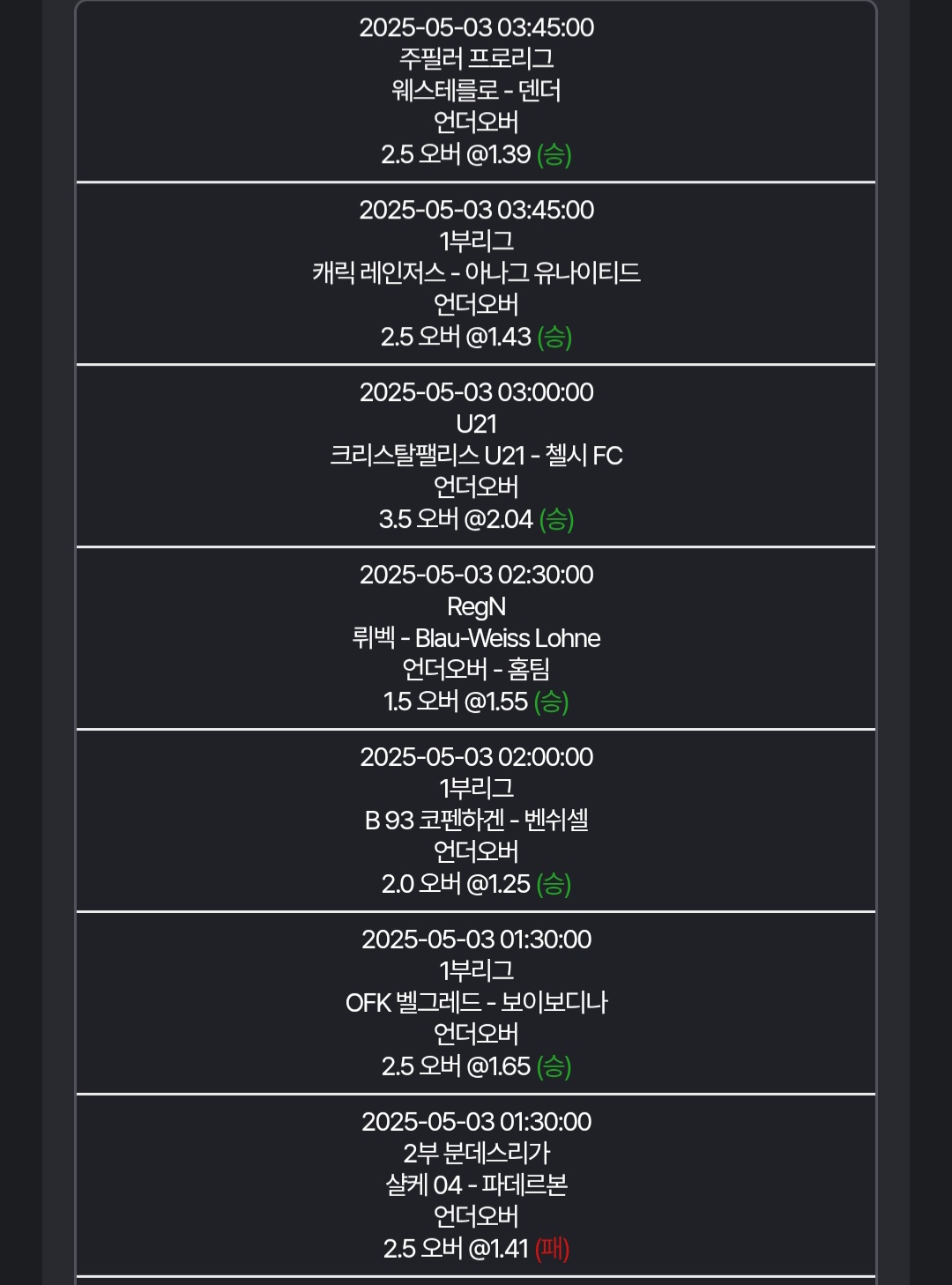Select the OFK 벨그레드 - 보이보디나 match
This screenshot has width=952, height=1285.
pos(476,1003)
